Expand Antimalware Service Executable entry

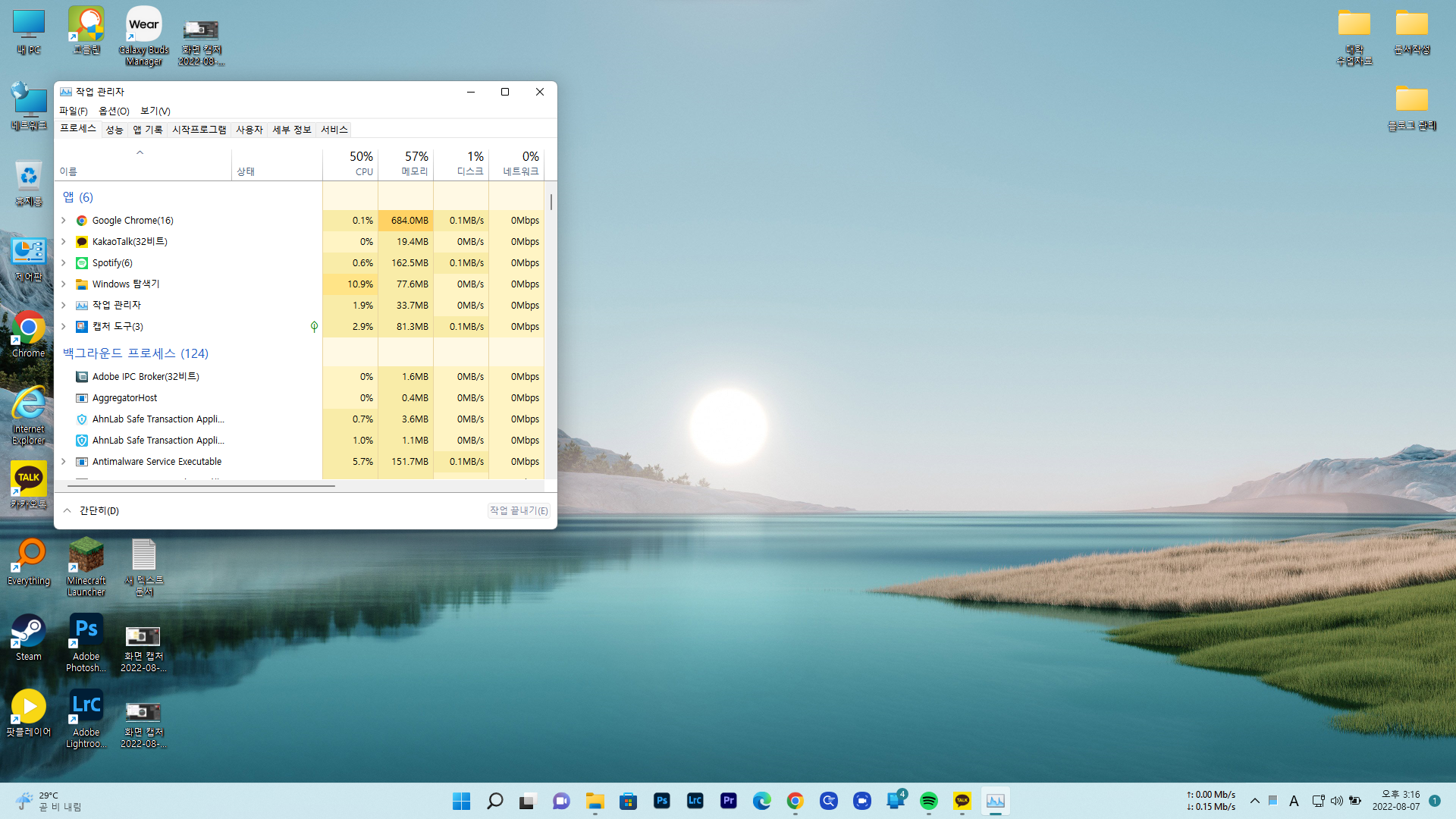tap(64, 462)
